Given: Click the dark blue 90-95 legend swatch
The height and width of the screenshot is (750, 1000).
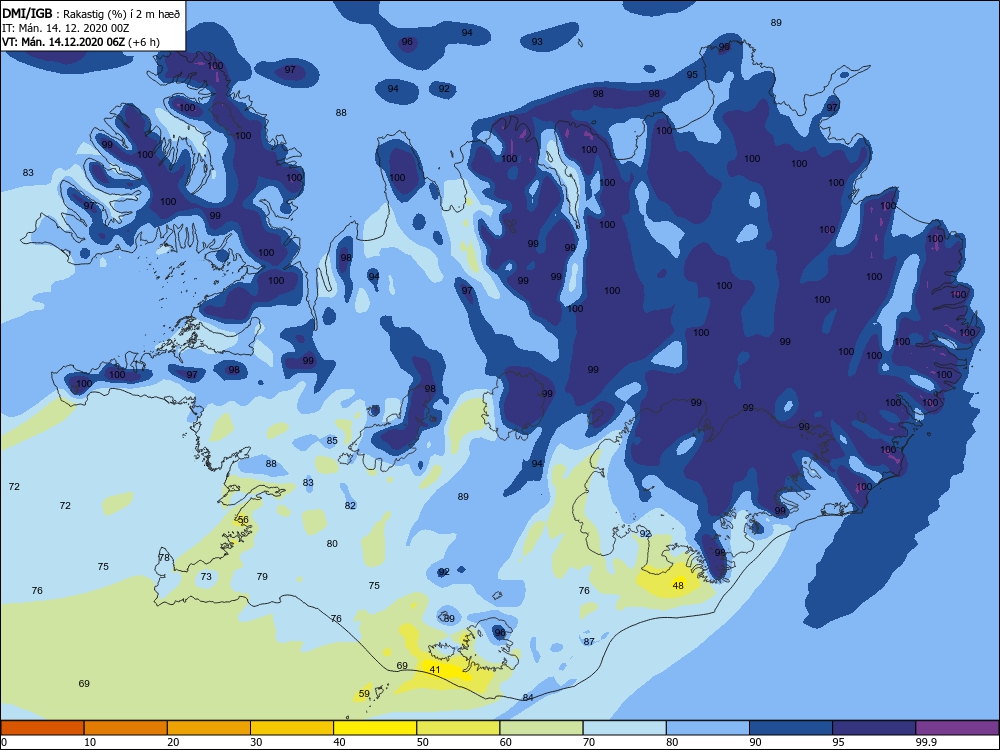Looking at the screenshot, I should tap(791, 728).
